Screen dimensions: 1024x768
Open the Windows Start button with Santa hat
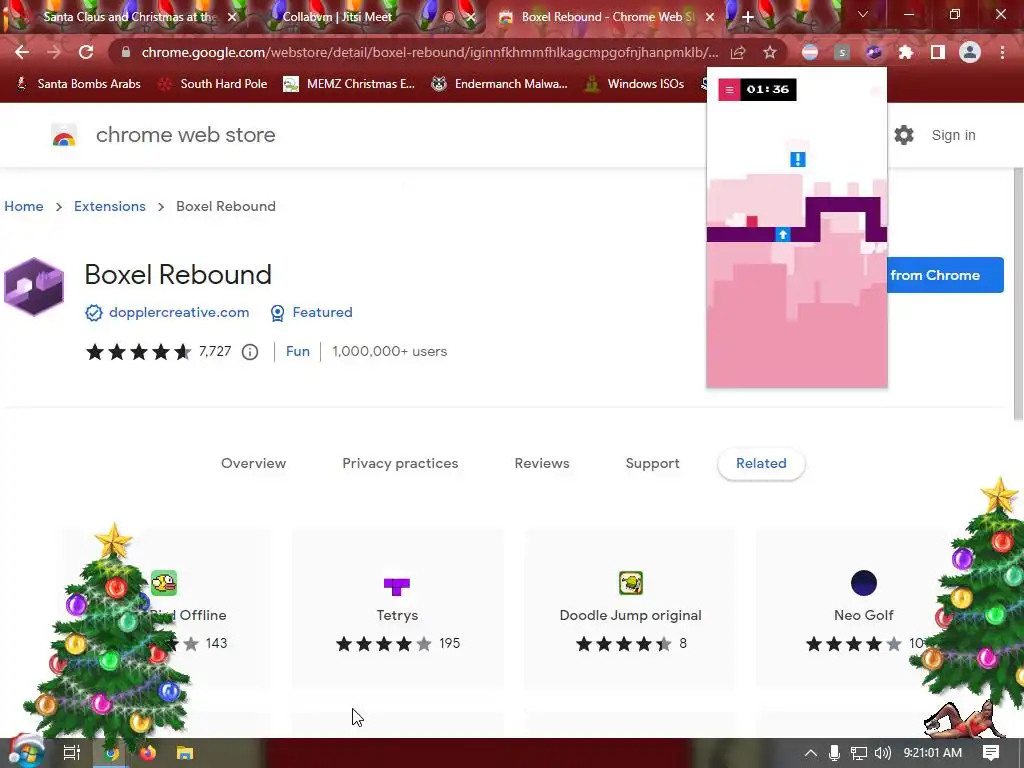26,752
